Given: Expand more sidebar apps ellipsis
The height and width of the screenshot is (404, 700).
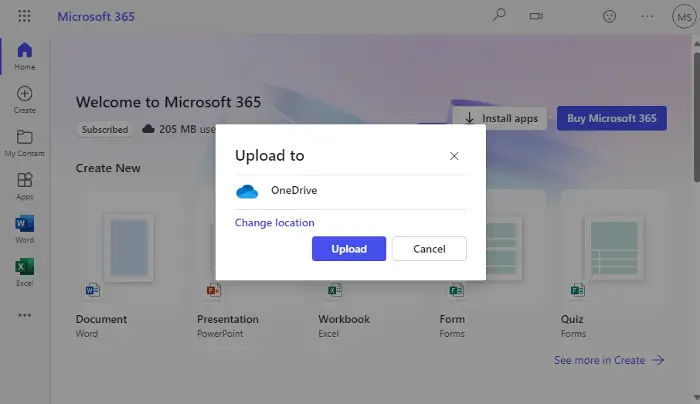Looking at the screenshot, I should 25,315.
